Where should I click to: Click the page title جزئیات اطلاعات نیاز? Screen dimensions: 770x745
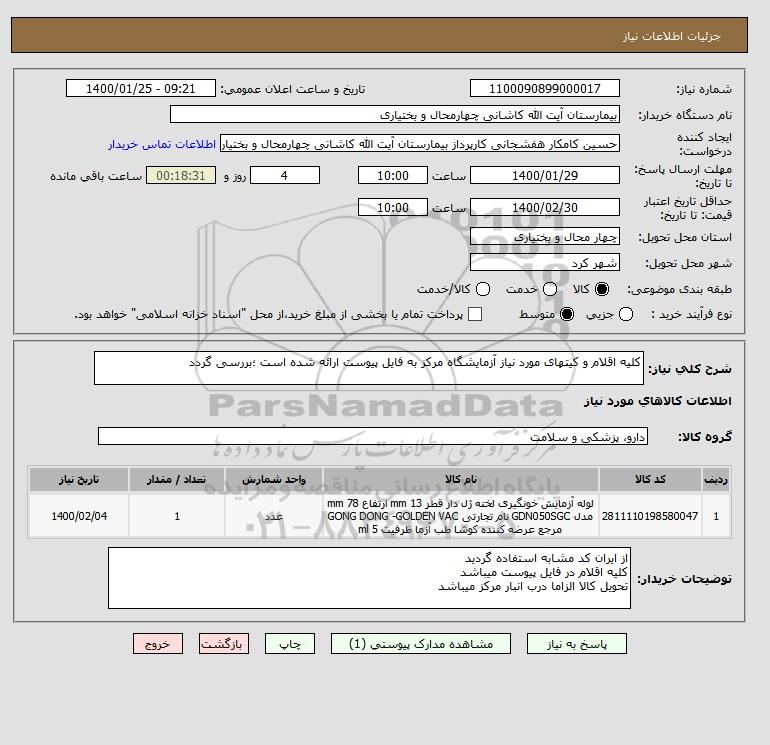pyautogui.click(x=672, y=36)
